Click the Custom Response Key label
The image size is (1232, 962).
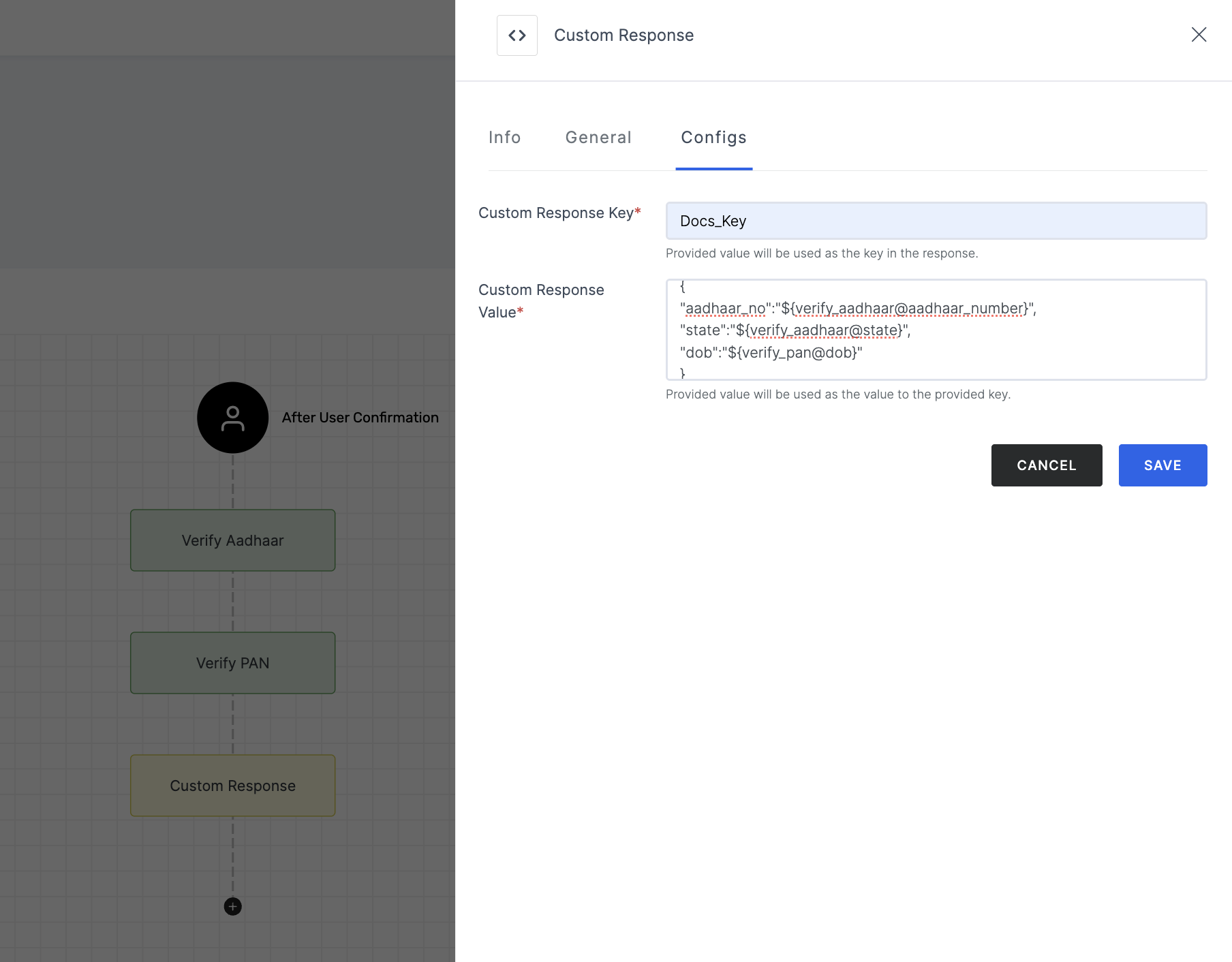[x=559, y=213]
